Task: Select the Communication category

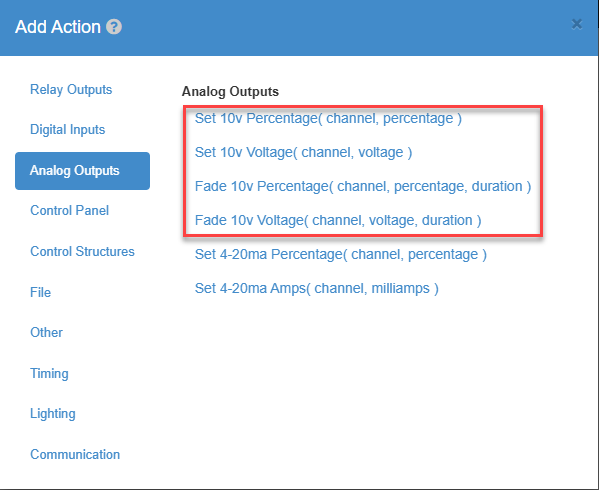Action: click(x=75, y=454)
